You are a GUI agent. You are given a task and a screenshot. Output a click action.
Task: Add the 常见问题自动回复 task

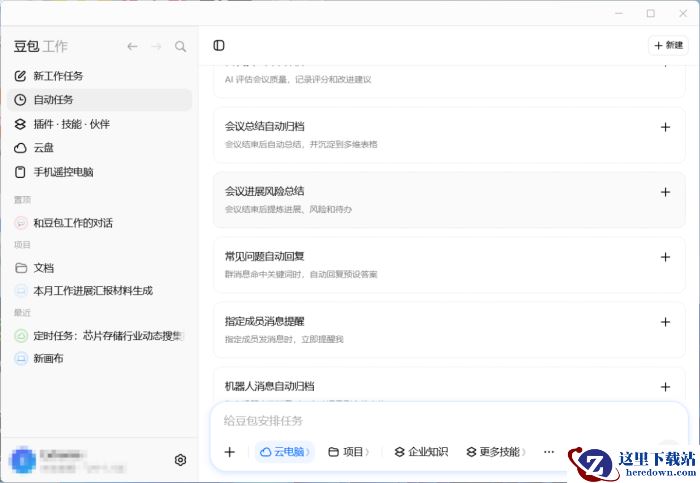coord(665,257)
